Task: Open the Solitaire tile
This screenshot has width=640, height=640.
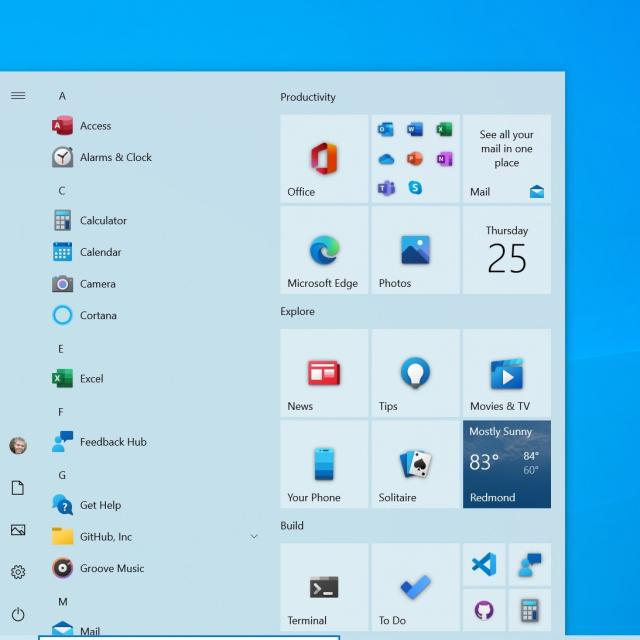Action: click(x=415, y=464)
